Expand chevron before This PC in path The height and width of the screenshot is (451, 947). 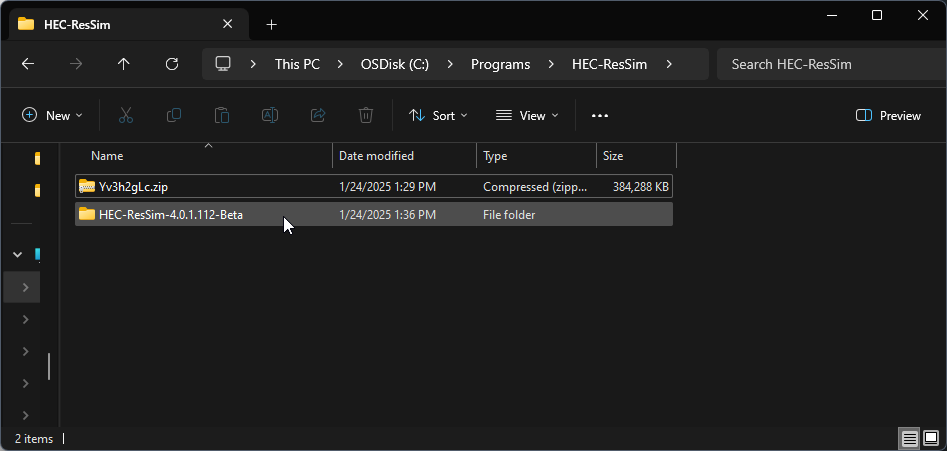pos(253,64)
